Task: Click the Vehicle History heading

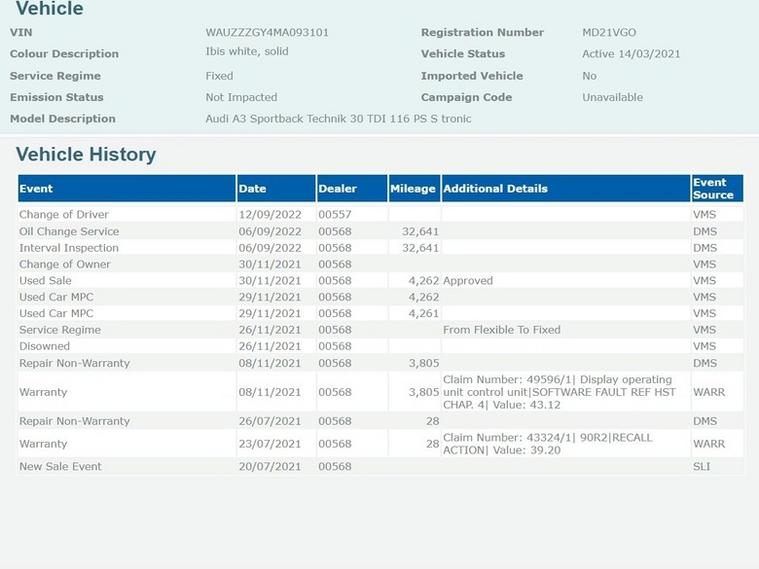Action: pyautogui.click(x=86, y=154)
